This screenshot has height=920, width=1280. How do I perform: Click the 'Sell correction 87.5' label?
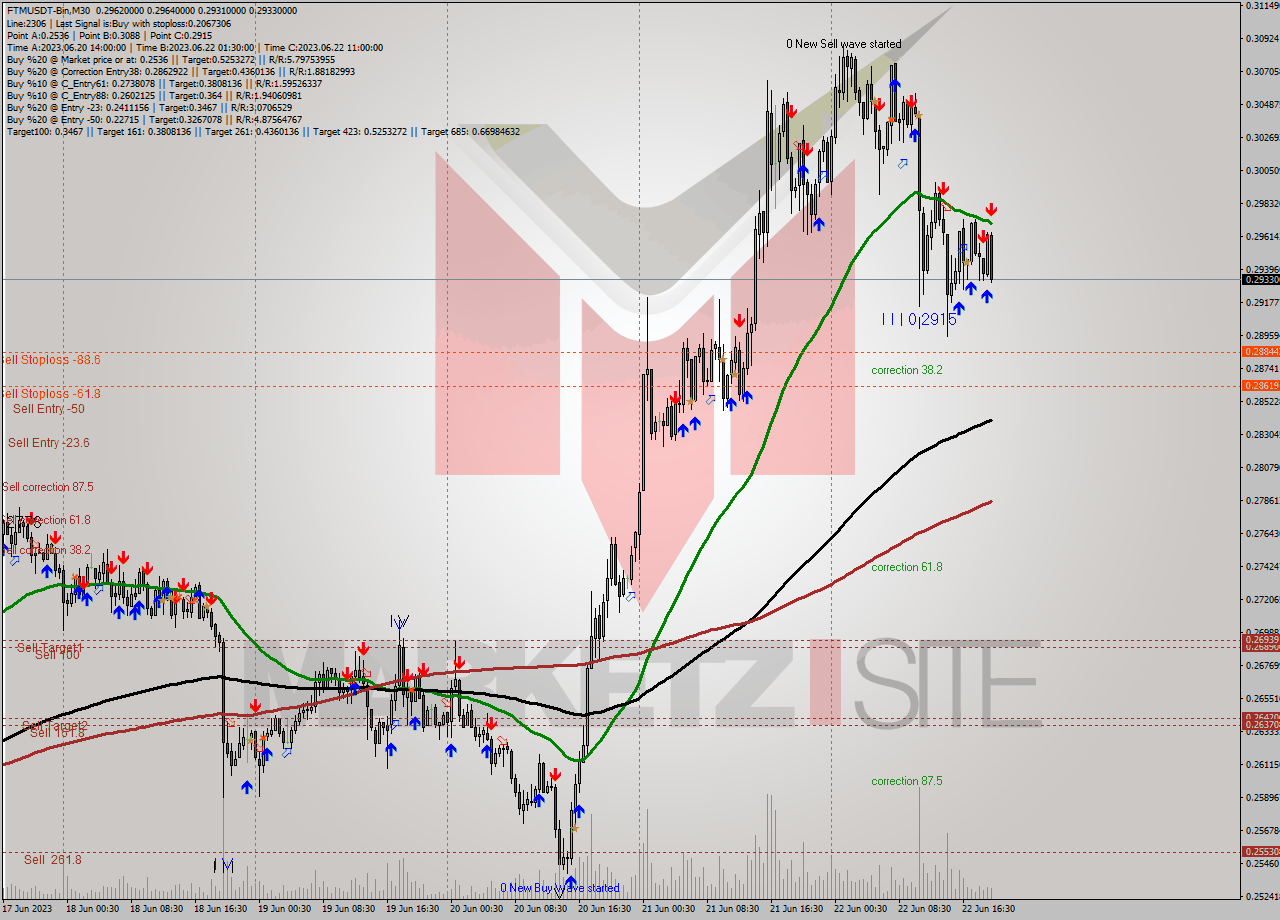[x=48, y=487]
